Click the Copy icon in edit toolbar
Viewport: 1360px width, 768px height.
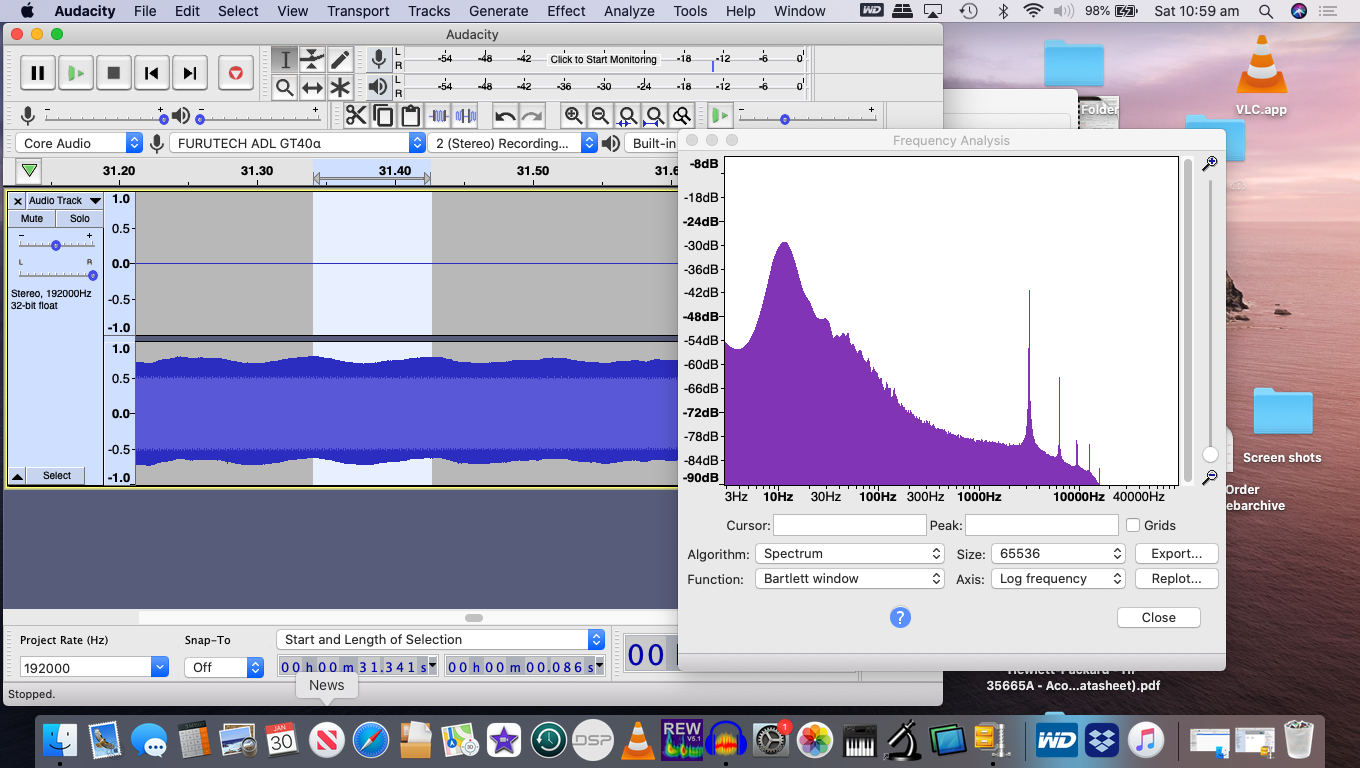point(383,116)
